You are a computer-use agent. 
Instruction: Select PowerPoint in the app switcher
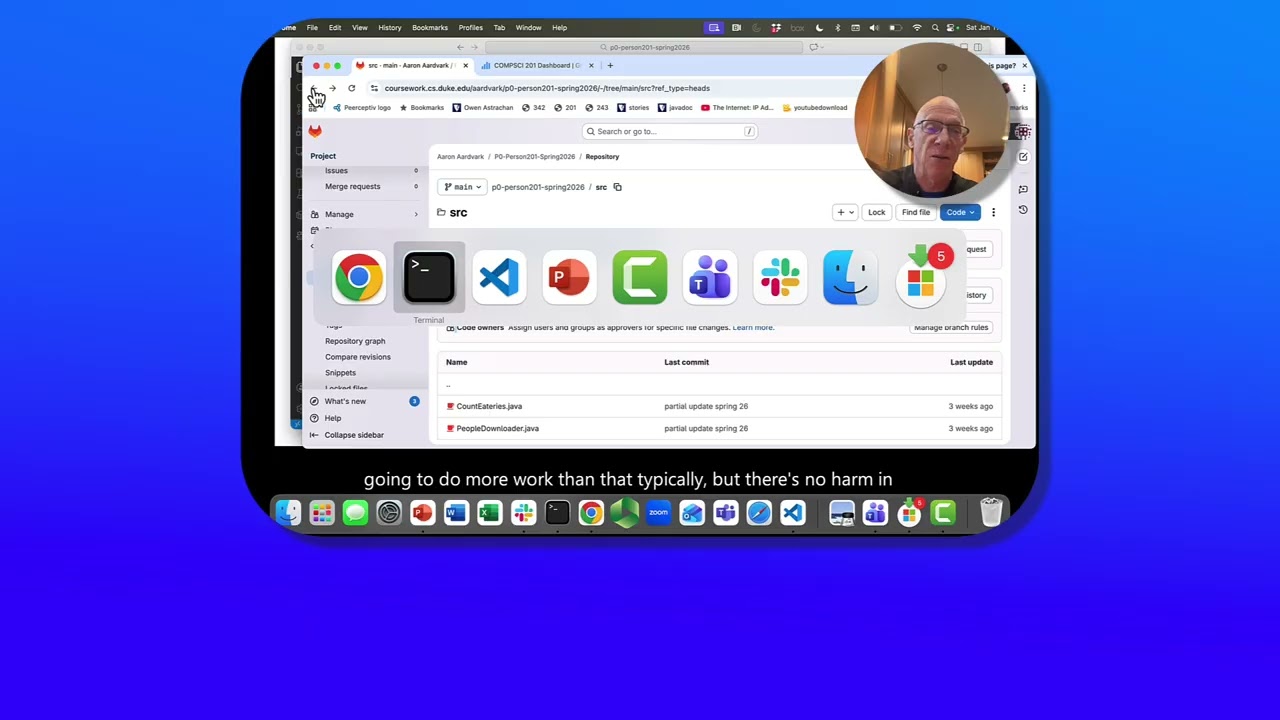(569, 277)
